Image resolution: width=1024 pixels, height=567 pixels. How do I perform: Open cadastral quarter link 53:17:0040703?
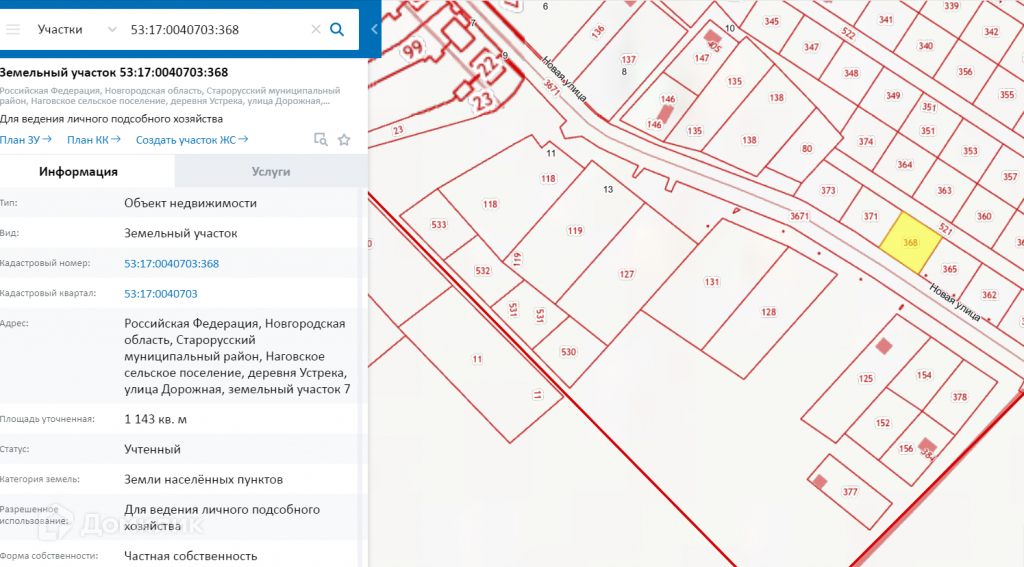click(x=160, y=294)
